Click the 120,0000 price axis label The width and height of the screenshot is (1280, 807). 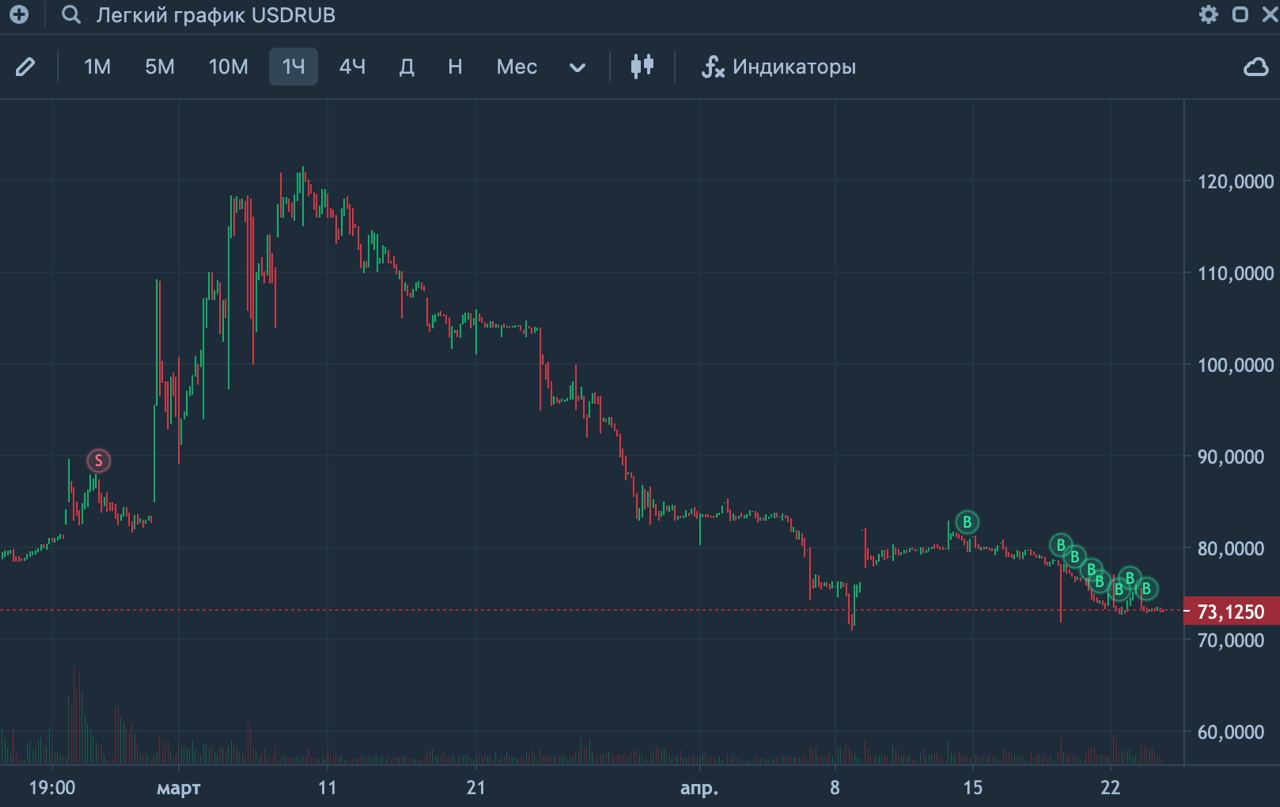tap(1235, 181)
